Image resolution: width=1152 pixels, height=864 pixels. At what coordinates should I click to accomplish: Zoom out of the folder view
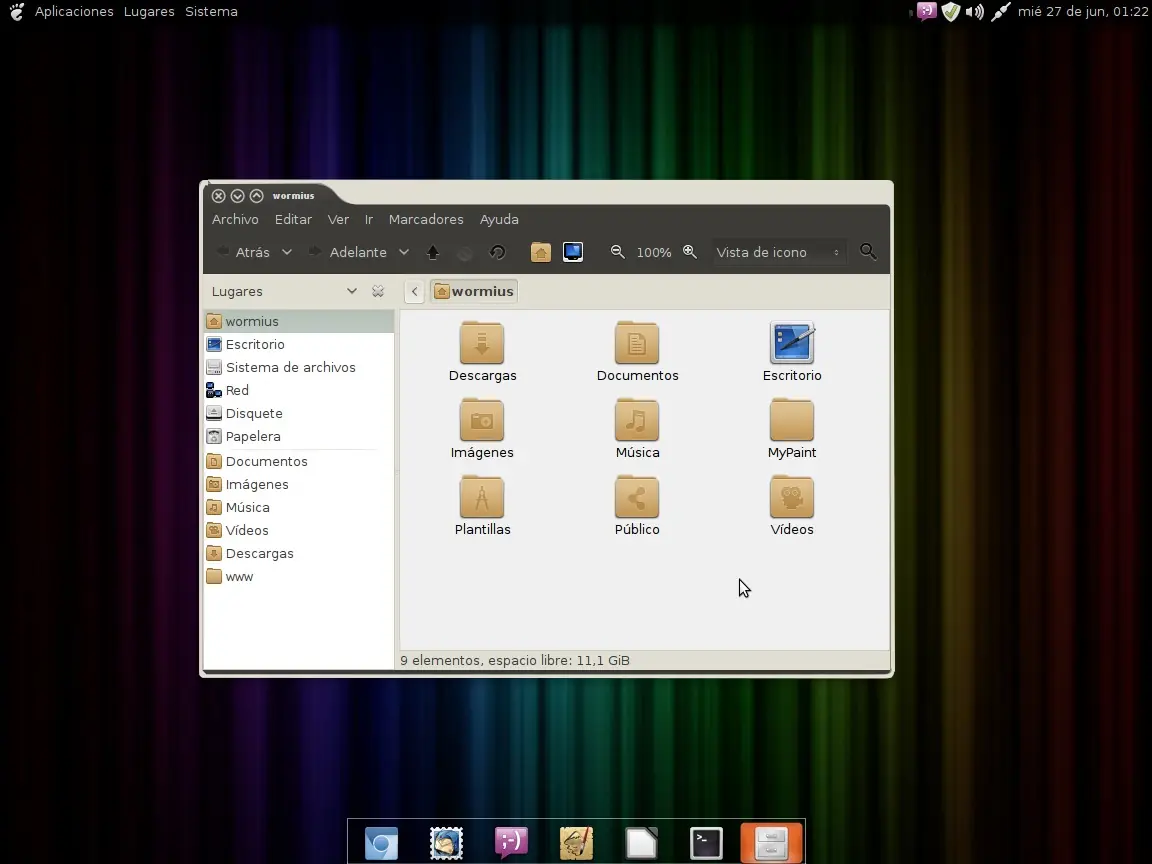(618, 252)
